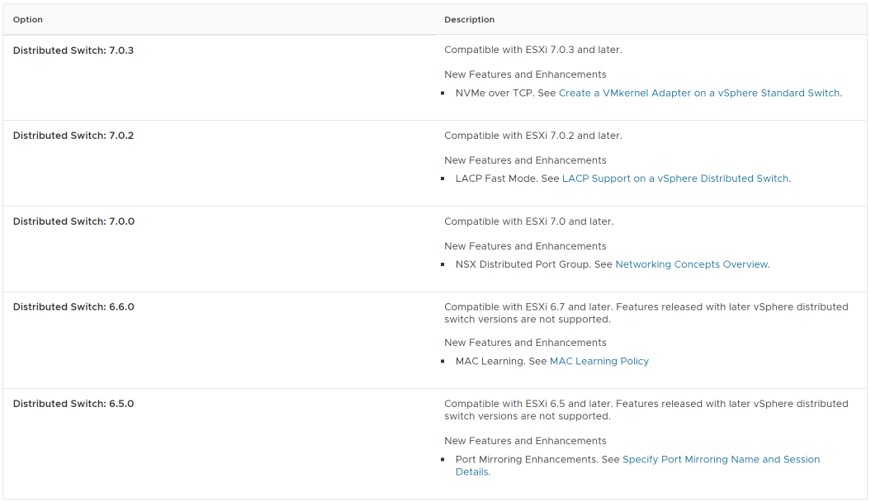Click 'Compatible with ESXi 7.0.3 and later' text
This screenshot has height=502, width=869.
533,50
